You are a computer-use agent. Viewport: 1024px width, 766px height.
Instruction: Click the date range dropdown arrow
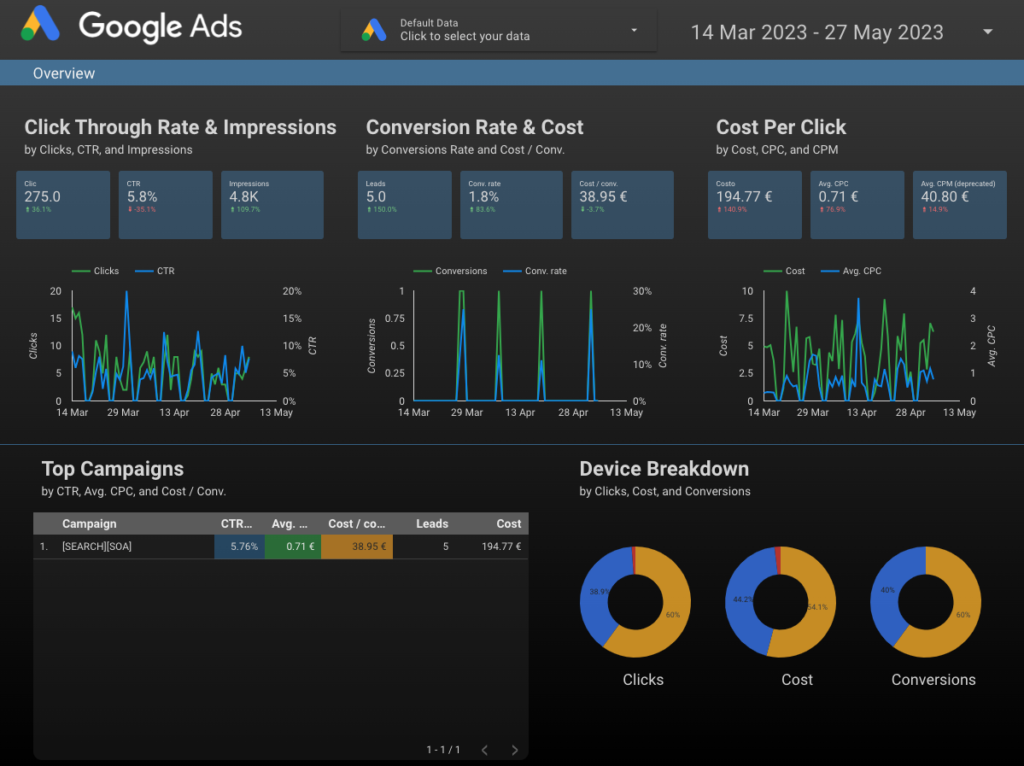(x=987, y=31)
